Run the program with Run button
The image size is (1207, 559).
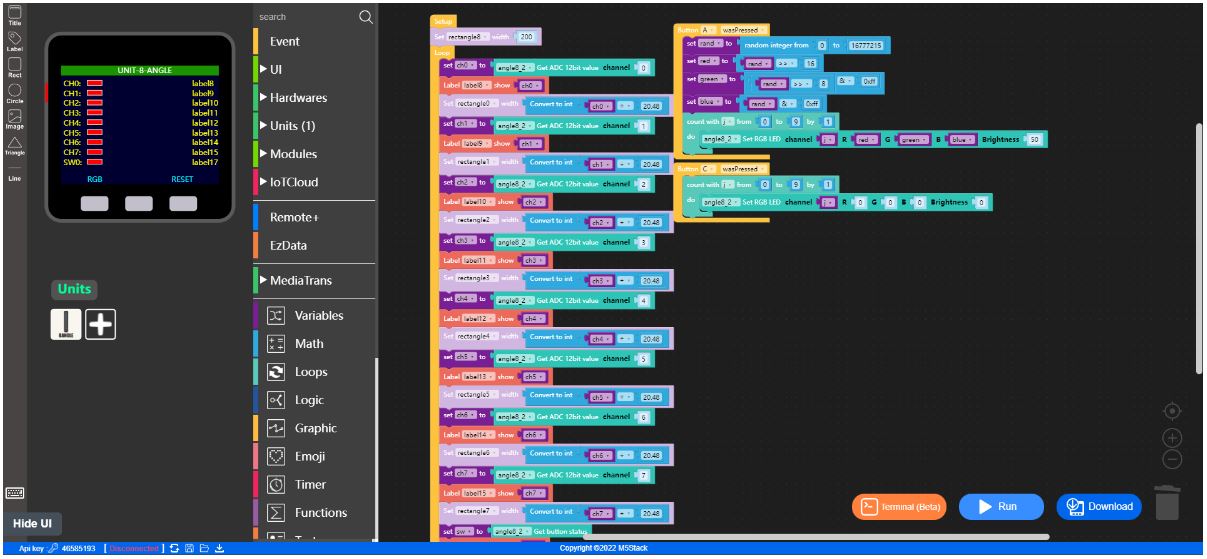[1000, 507]
